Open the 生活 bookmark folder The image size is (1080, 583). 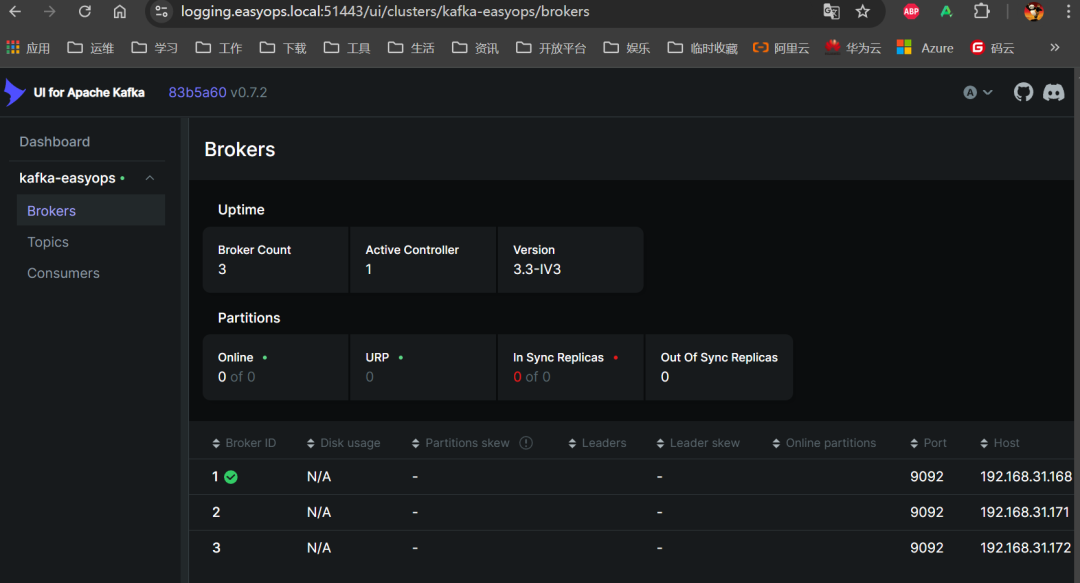[411, 48]
